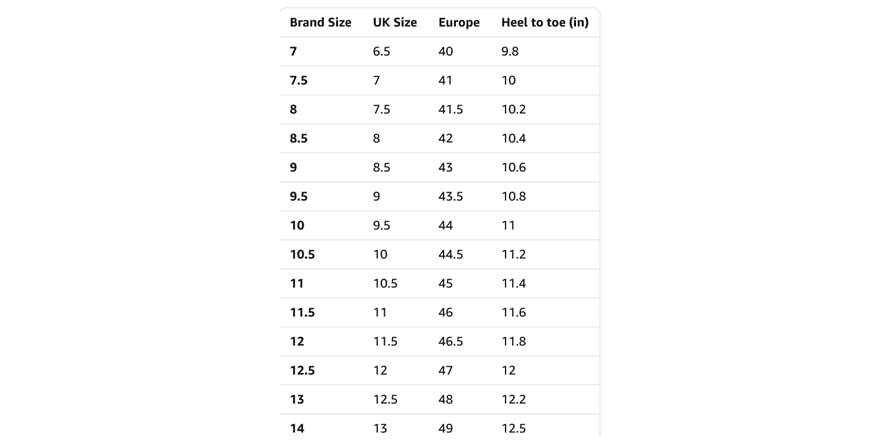Viewport: 882px width, 441px height.
Task: Click Europe size 43.5 value
Action: (x=451, y=196)
